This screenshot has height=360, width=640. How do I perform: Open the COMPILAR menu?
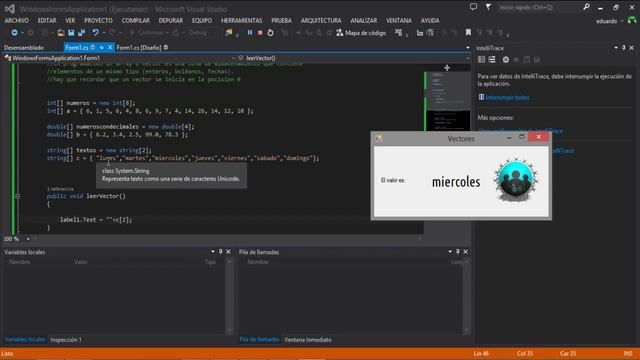136,20
